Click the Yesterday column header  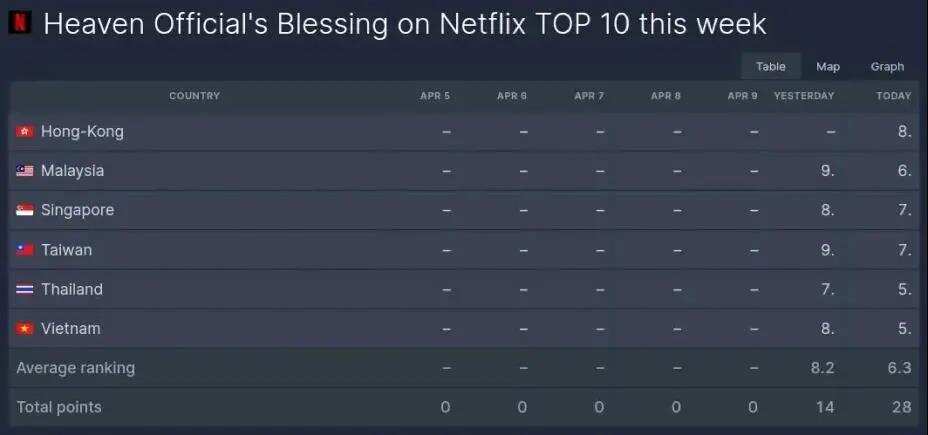(804, 96)
